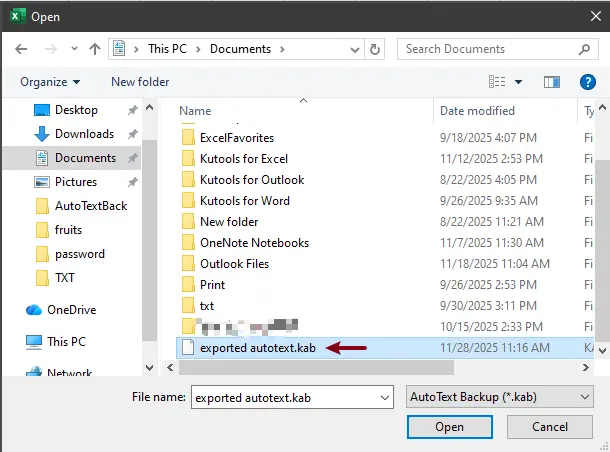Toggle the preview pane icon

(x=551, y=81)
